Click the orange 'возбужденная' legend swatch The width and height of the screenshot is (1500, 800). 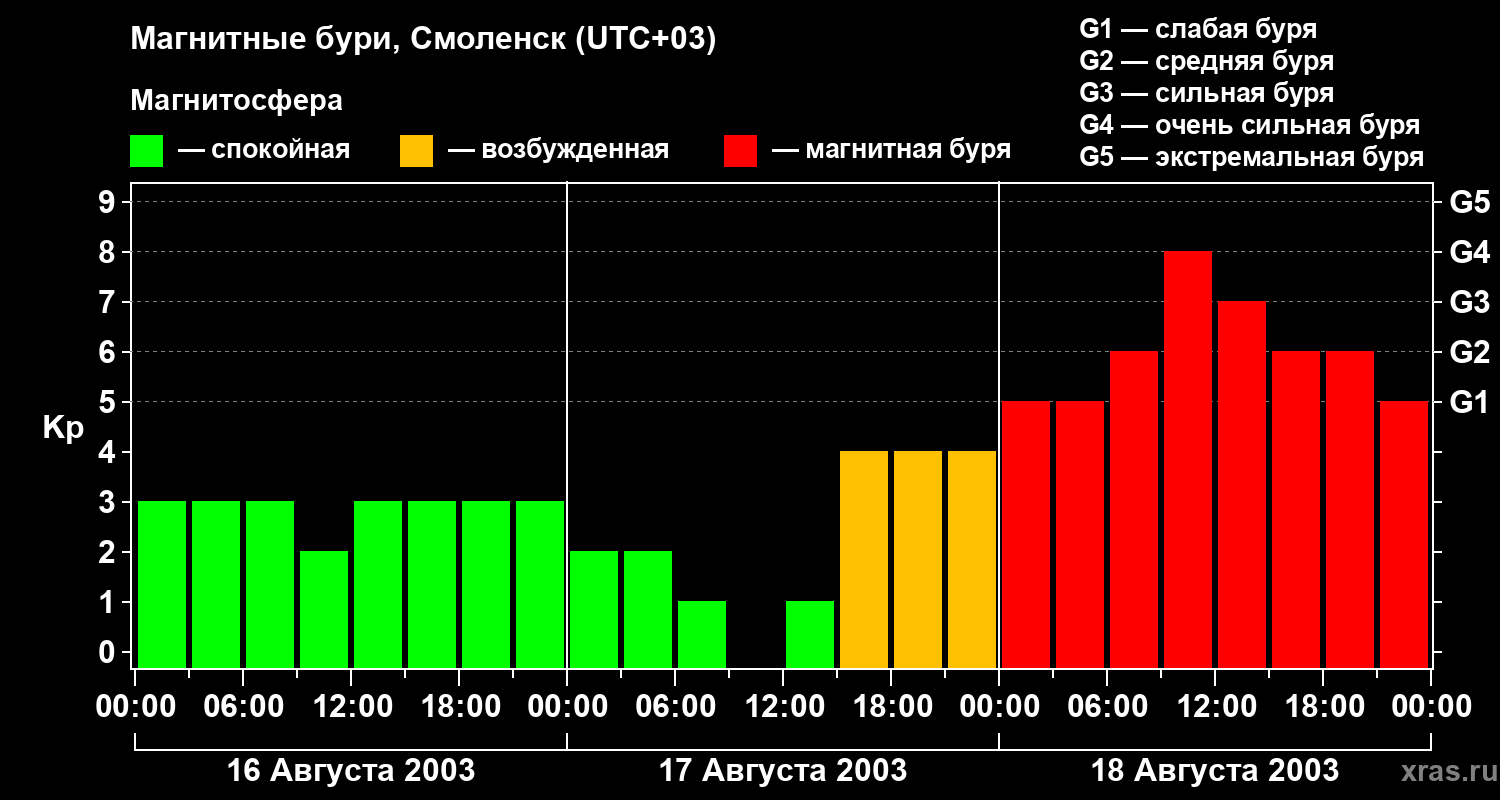click(416, 151)
